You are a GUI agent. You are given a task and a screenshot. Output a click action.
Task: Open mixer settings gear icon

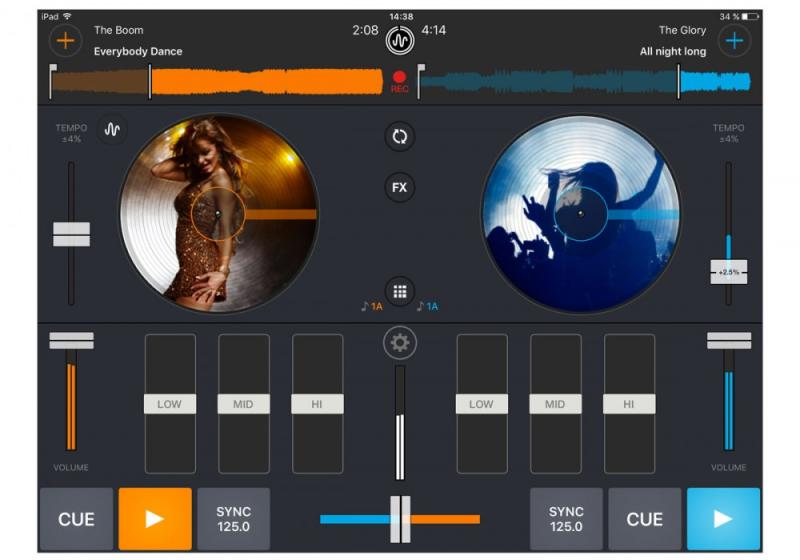(400, 343)
